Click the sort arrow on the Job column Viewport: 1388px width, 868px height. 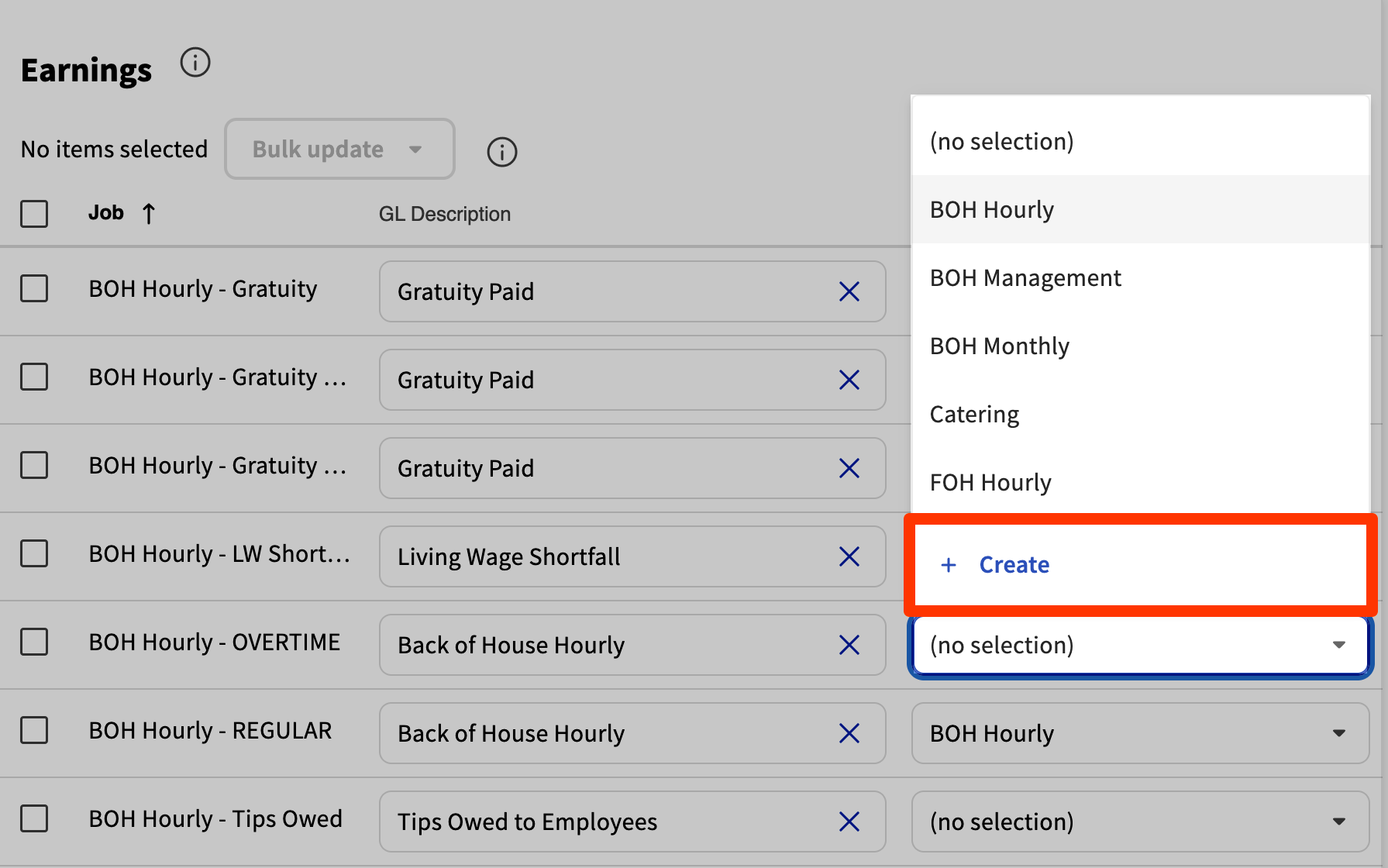pyautogui.click(x=150, y=212)
